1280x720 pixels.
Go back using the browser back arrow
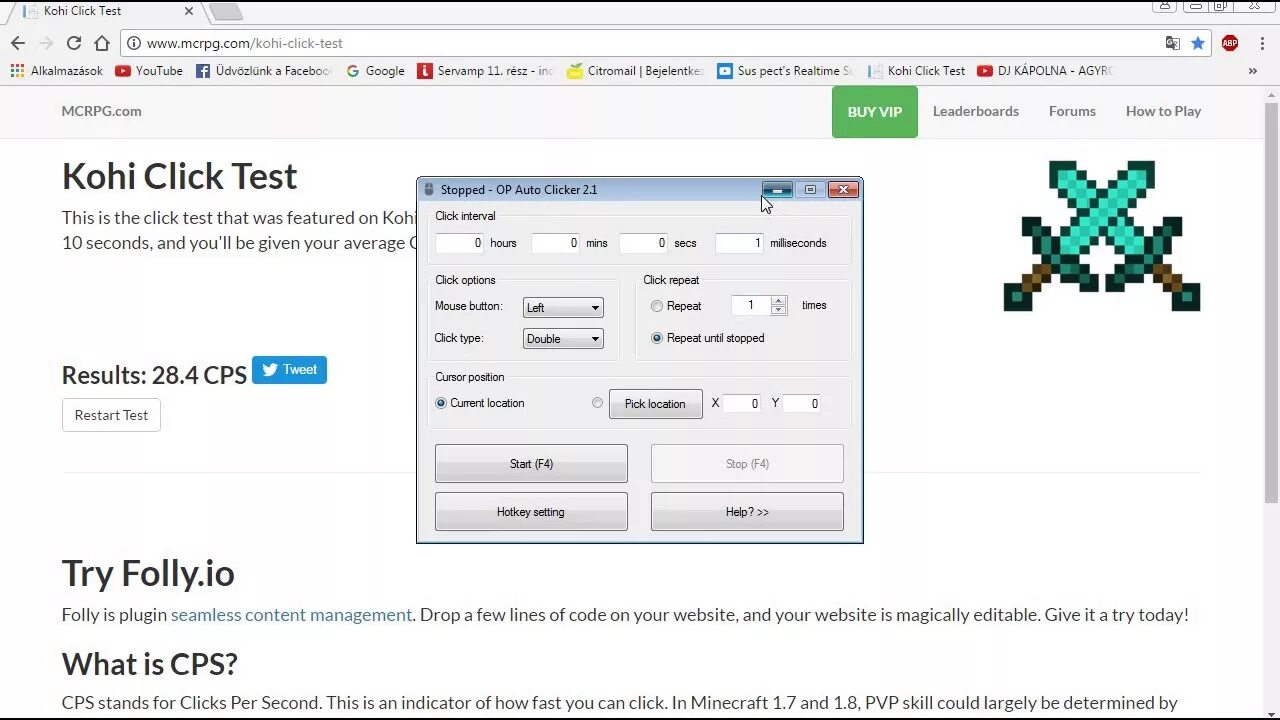18,43
